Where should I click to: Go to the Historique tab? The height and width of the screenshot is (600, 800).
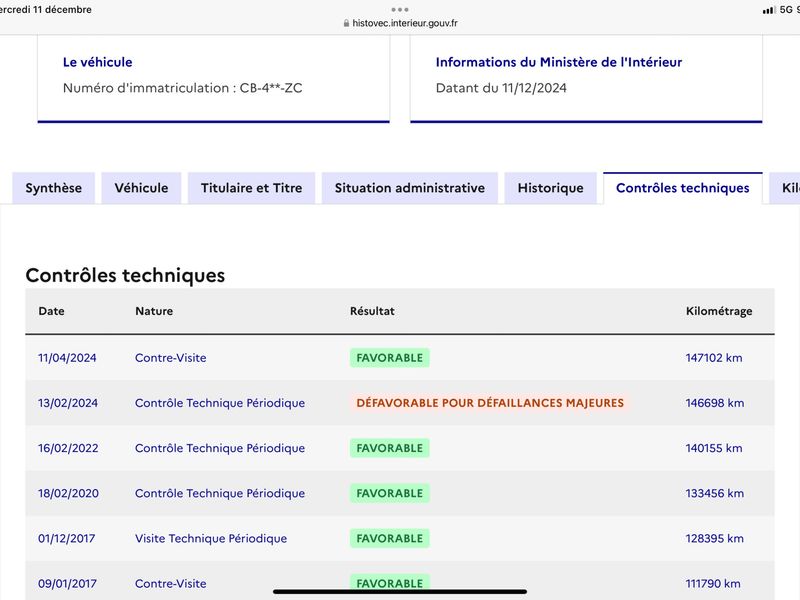551,188
